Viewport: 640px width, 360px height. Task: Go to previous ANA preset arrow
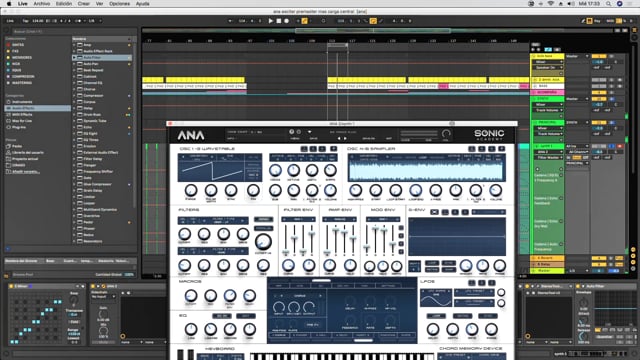tap(339, 138)
